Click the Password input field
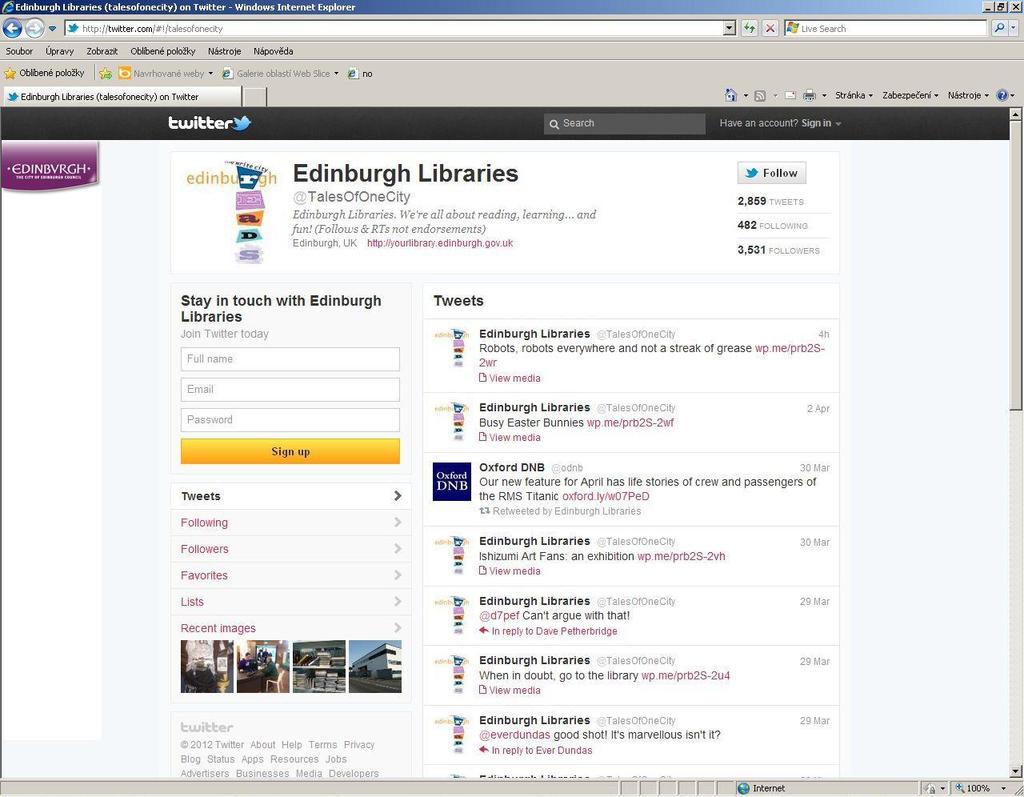 (290, 420)
